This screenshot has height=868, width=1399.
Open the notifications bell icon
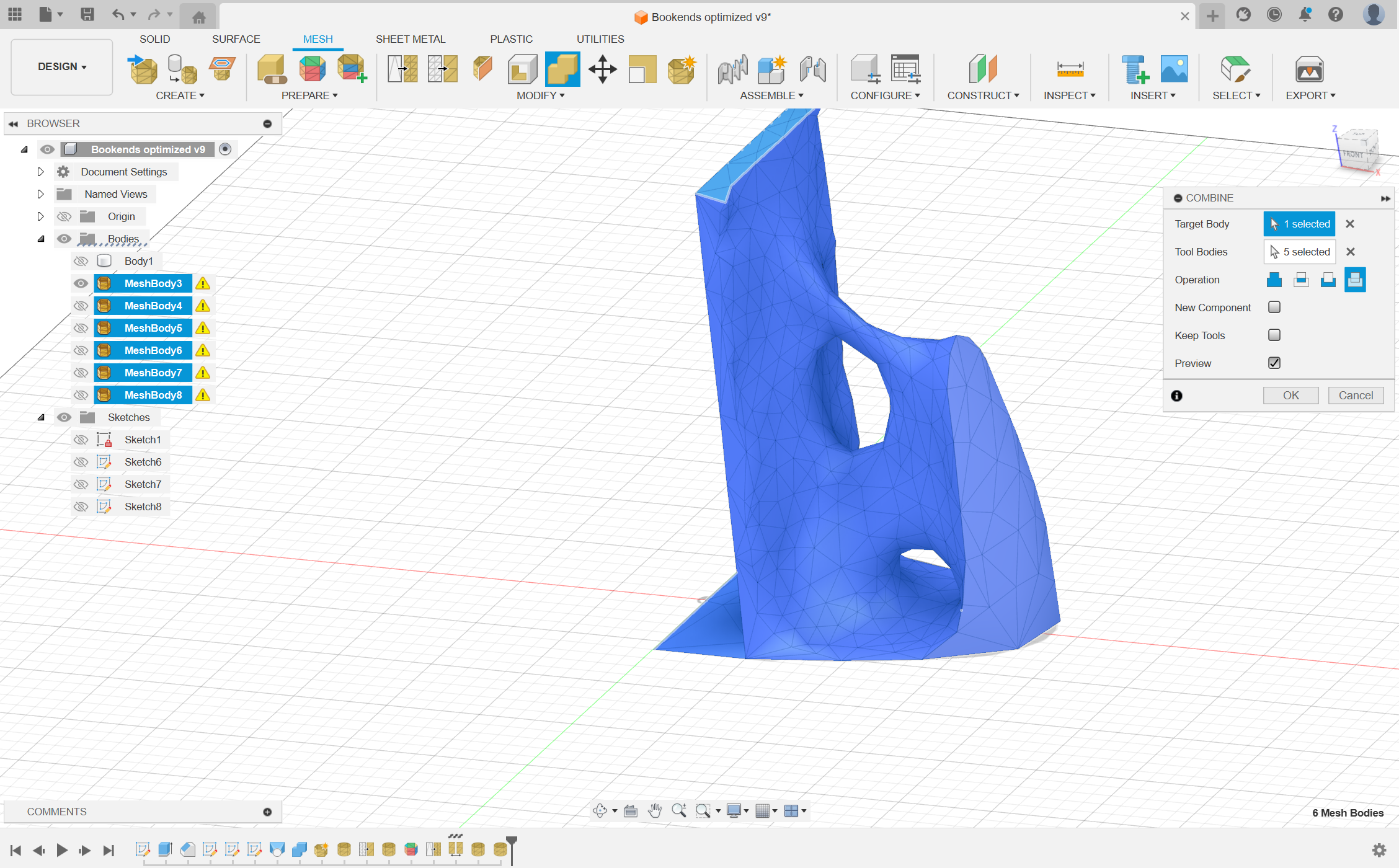(x=1305, y=14)
